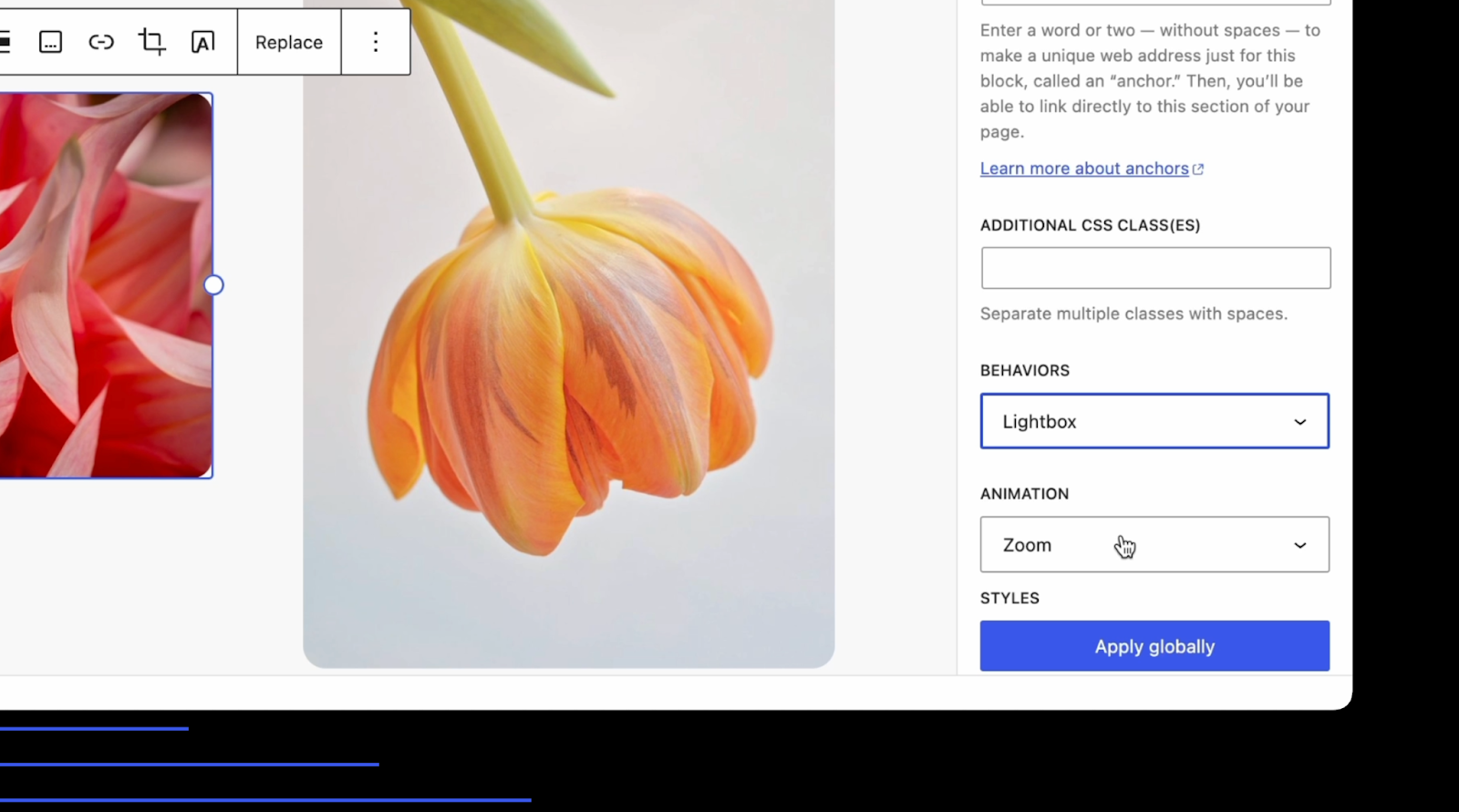
Task: Click the external link icon beside anchors link
Action: [x=1198, y=170]
